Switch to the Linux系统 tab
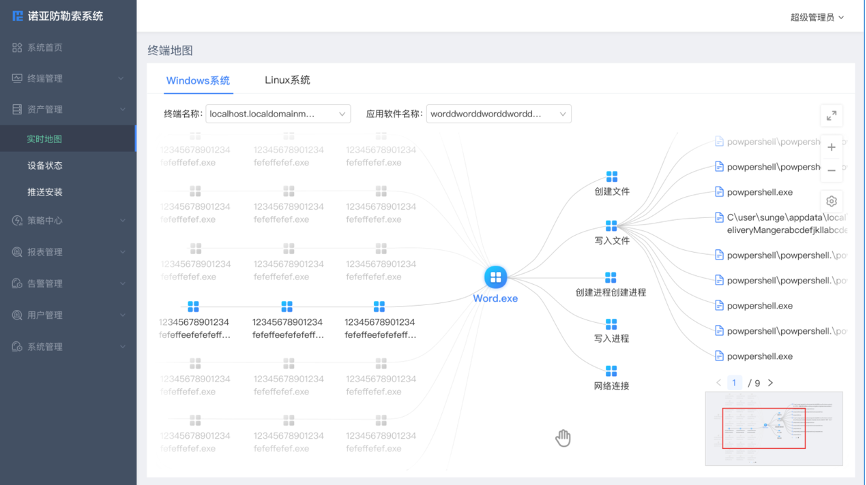The height and width of the screenshot is (485, 866). coord(287,80)
